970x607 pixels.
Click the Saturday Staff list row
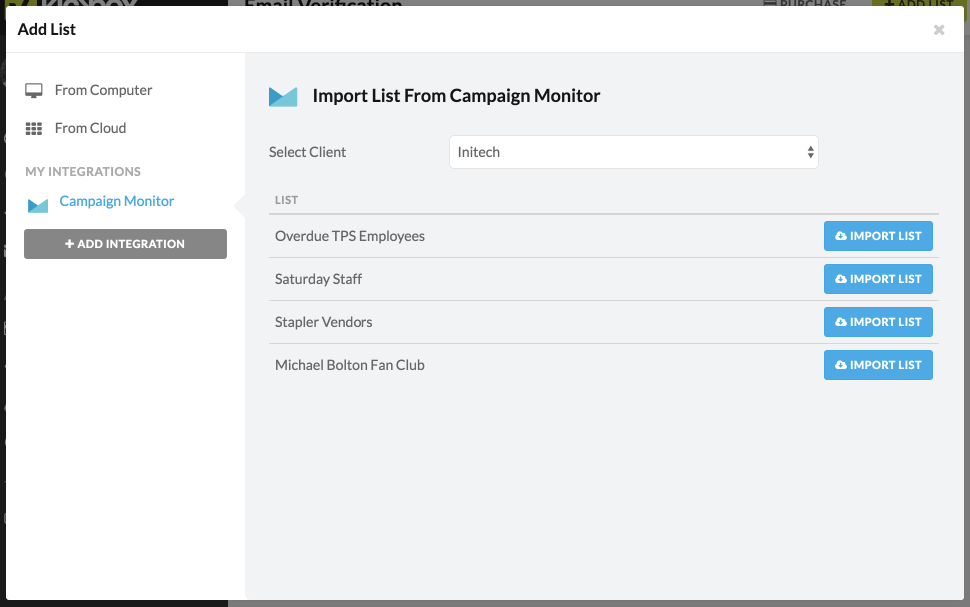(604, 279)
